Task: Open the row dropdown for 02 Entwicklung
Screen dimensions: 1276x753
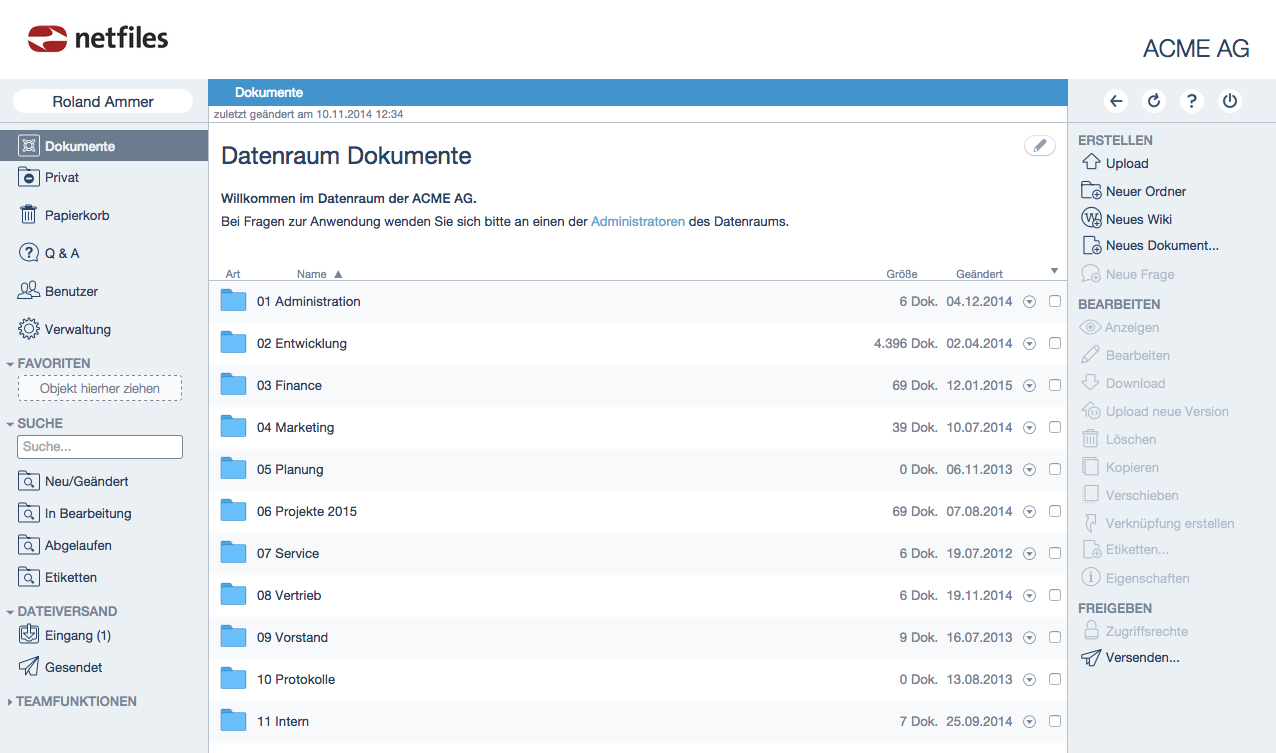Action: tap(1030, 344)
